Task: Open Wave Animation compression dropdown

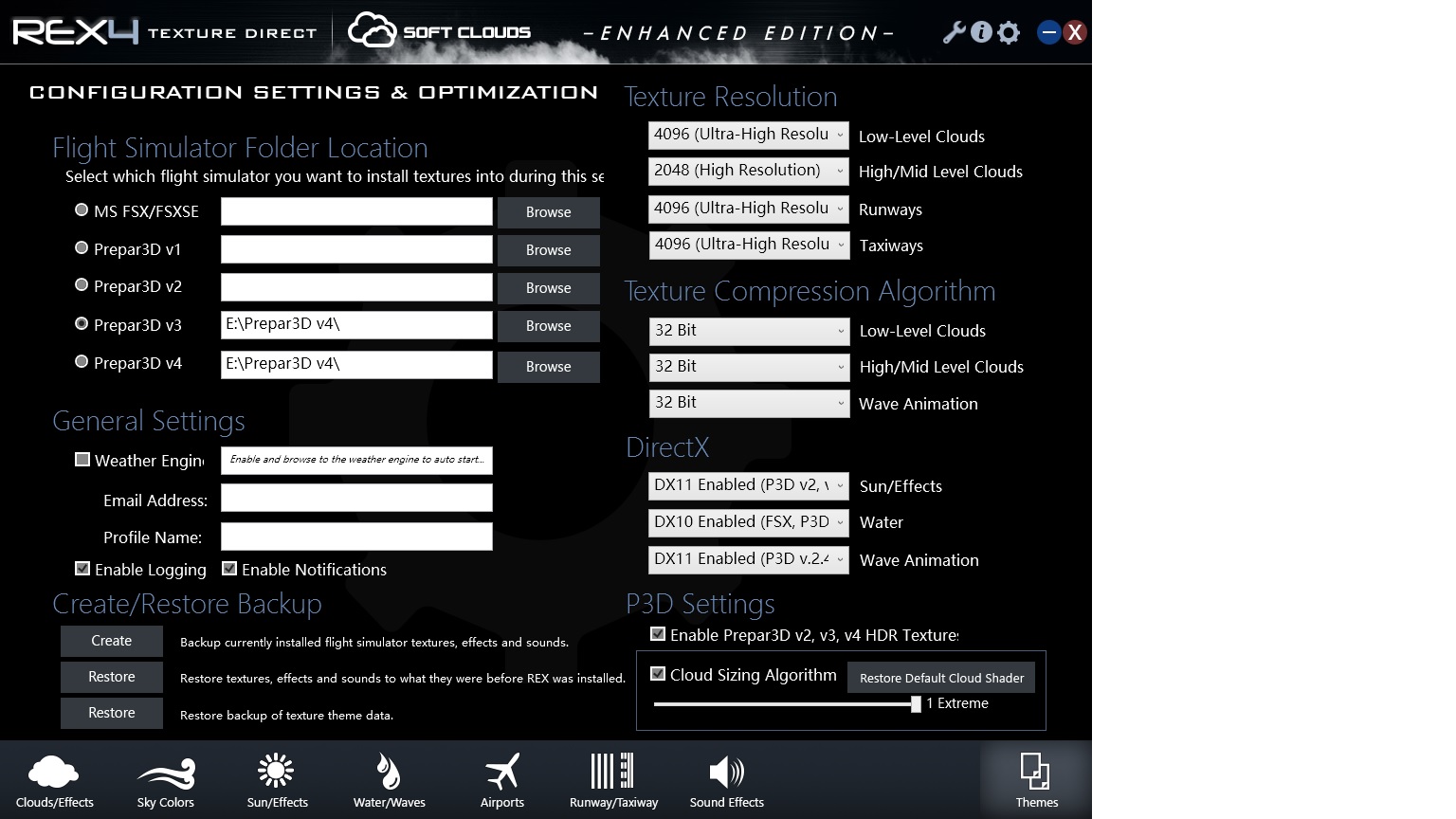Action: tap(749, 403)
